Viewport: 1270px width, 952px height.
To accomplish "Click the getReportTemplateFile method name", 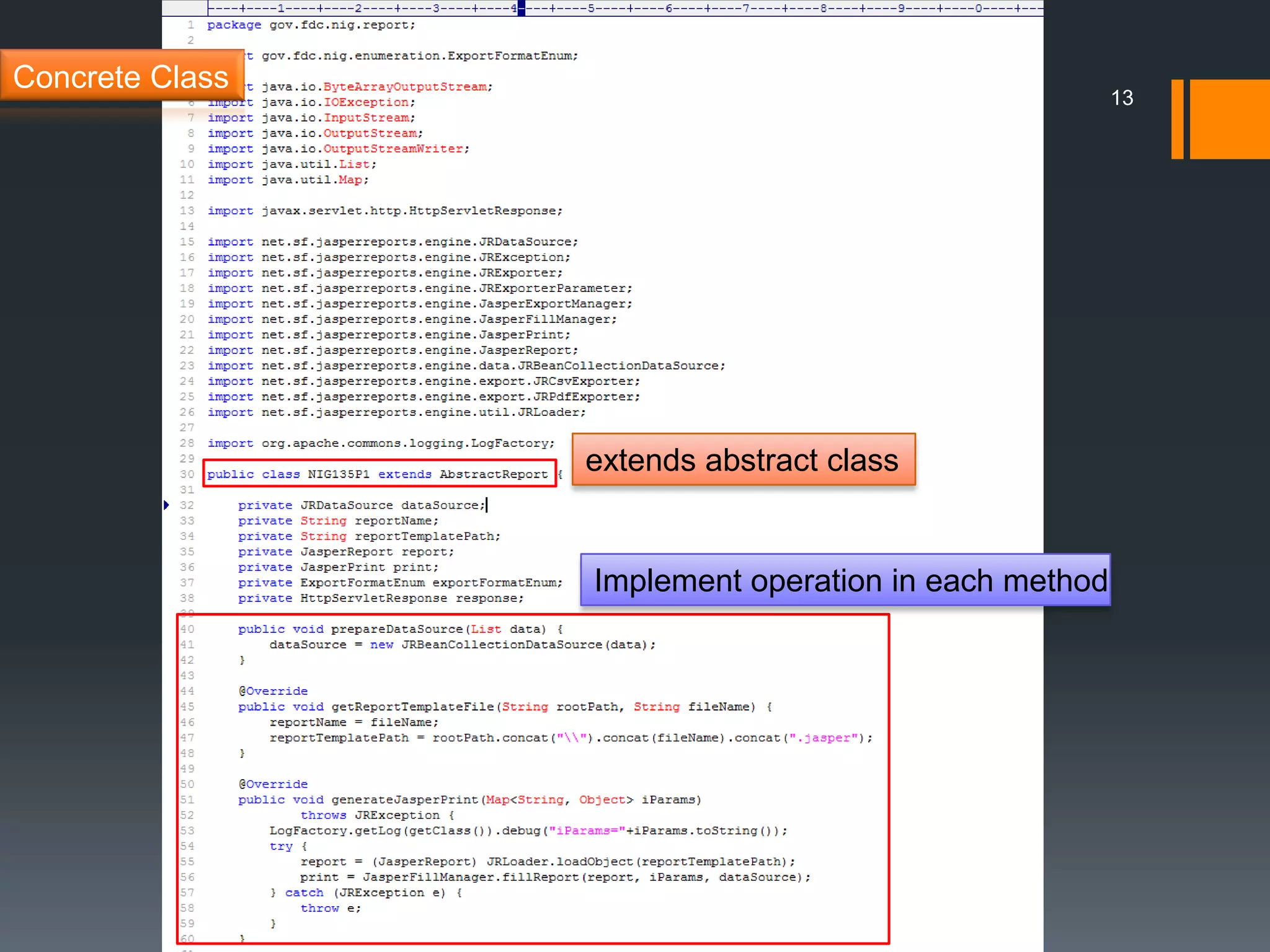I will (x=412, y=707).
